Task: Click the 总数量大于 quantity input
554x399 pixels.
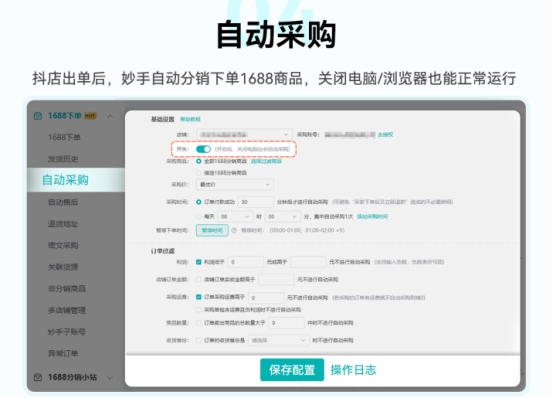Action: tap(287, 323)
